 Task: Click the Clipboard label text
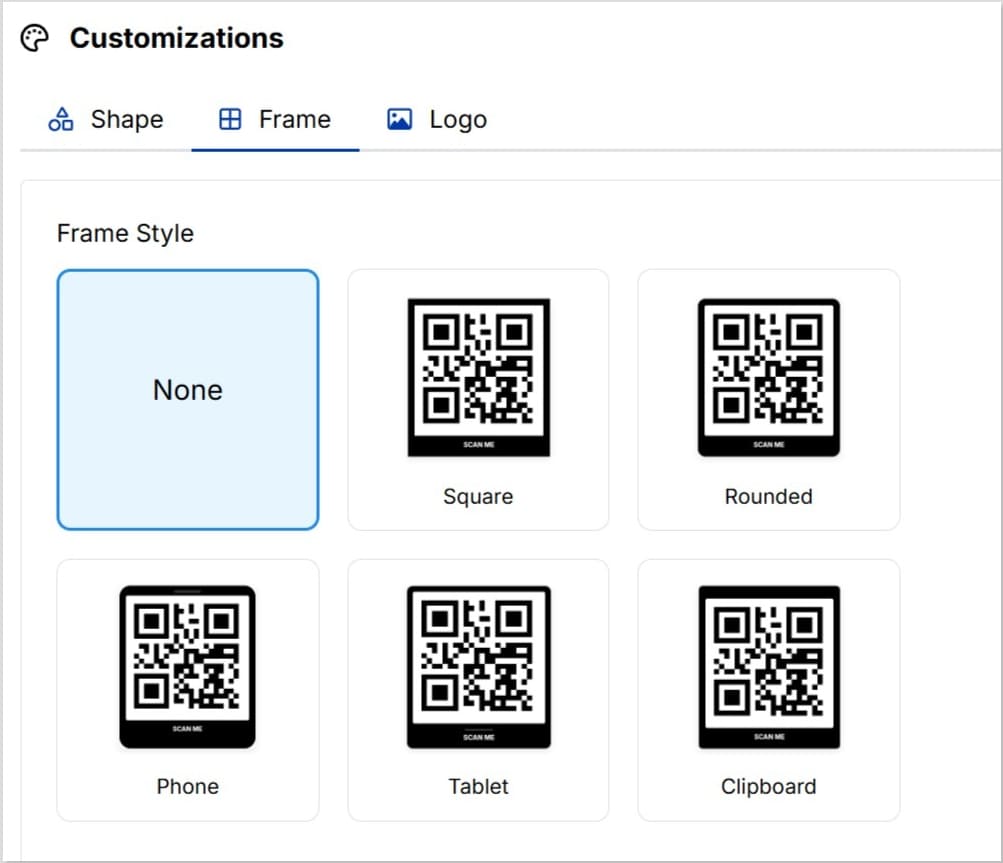click(x=769, y=786)
